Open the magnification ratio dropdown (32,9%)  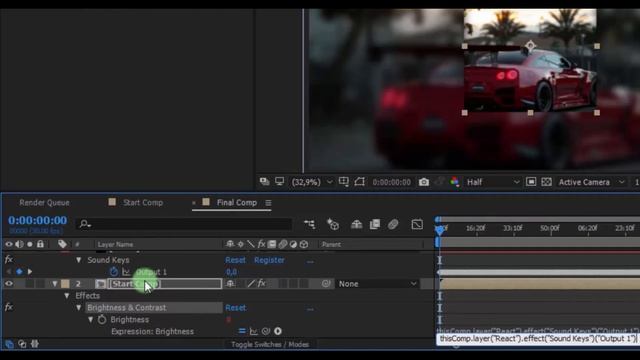(x=311, y=182)
